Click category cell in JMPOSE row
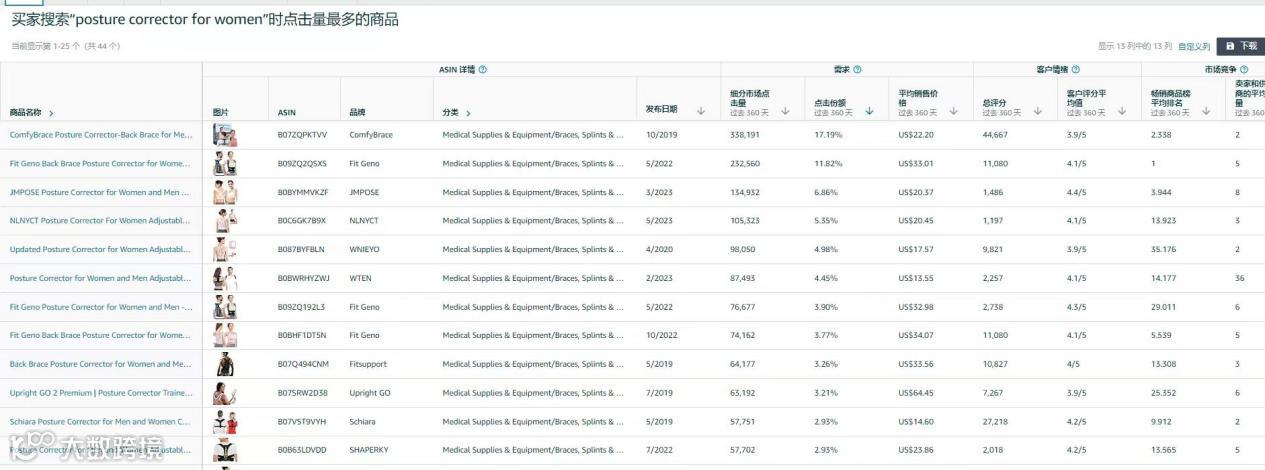Screen dimensions: 1265x470 coord(533,192)
